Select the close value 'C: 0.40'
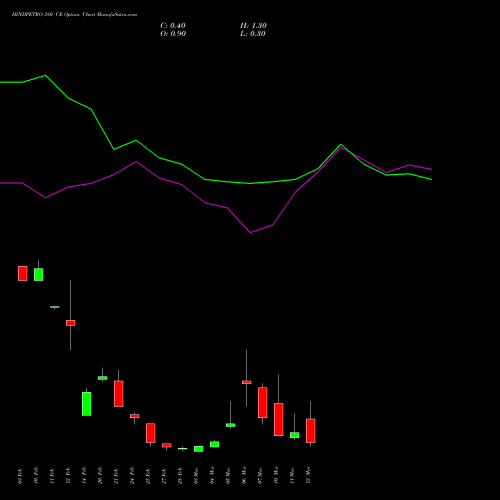This screenshot has height=500, width=500. (x=173, y=26)
